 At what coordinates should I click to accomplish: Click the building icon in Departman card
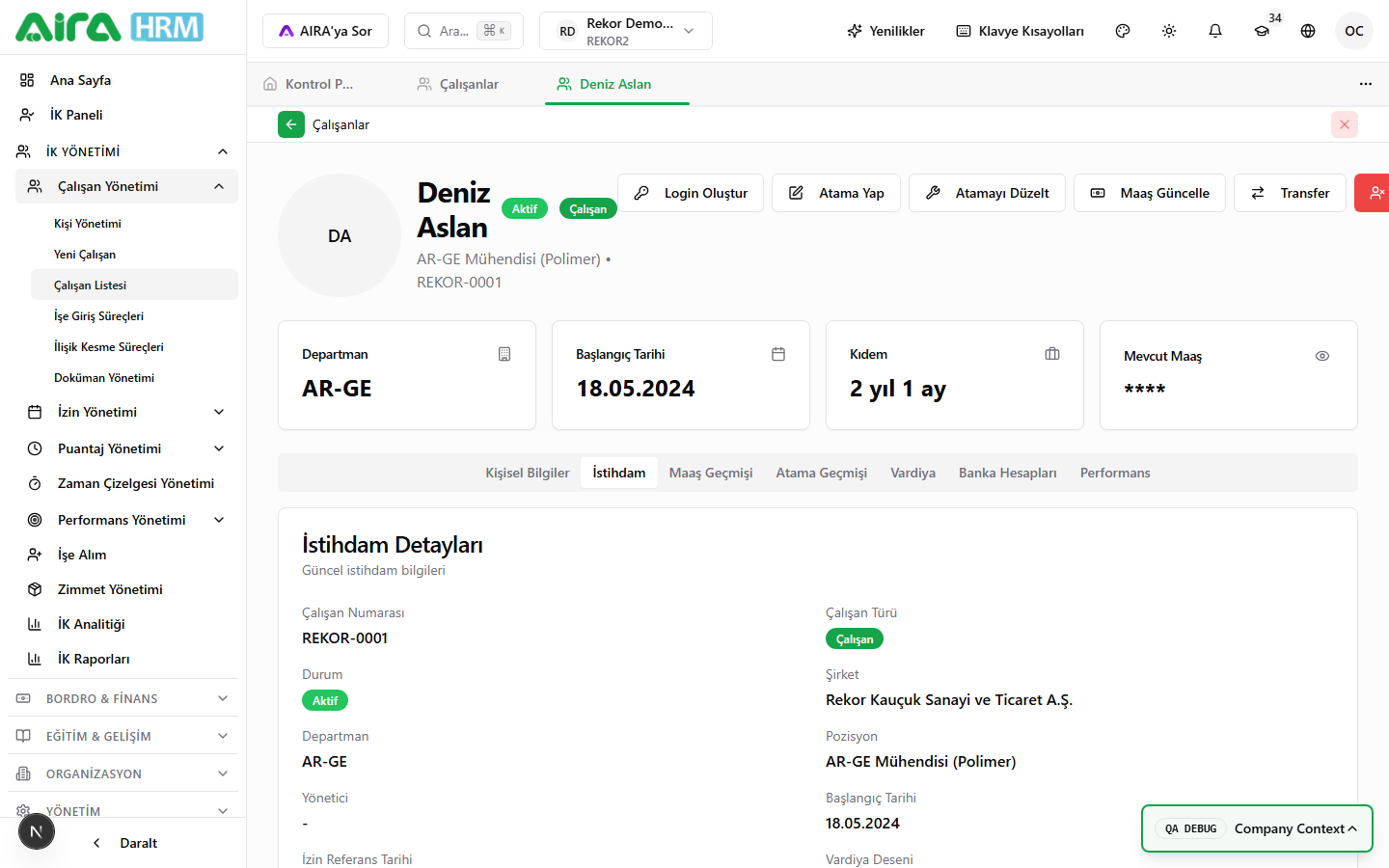pyautogui.click(x=504, y=354)
